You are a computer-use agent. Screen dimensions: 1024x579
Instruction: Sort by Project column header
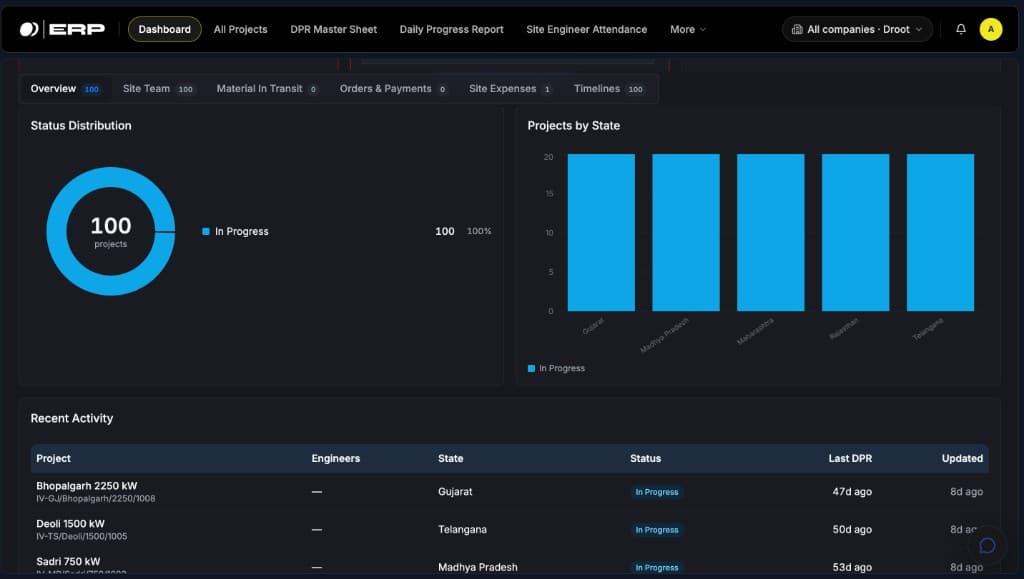(54, 458)
